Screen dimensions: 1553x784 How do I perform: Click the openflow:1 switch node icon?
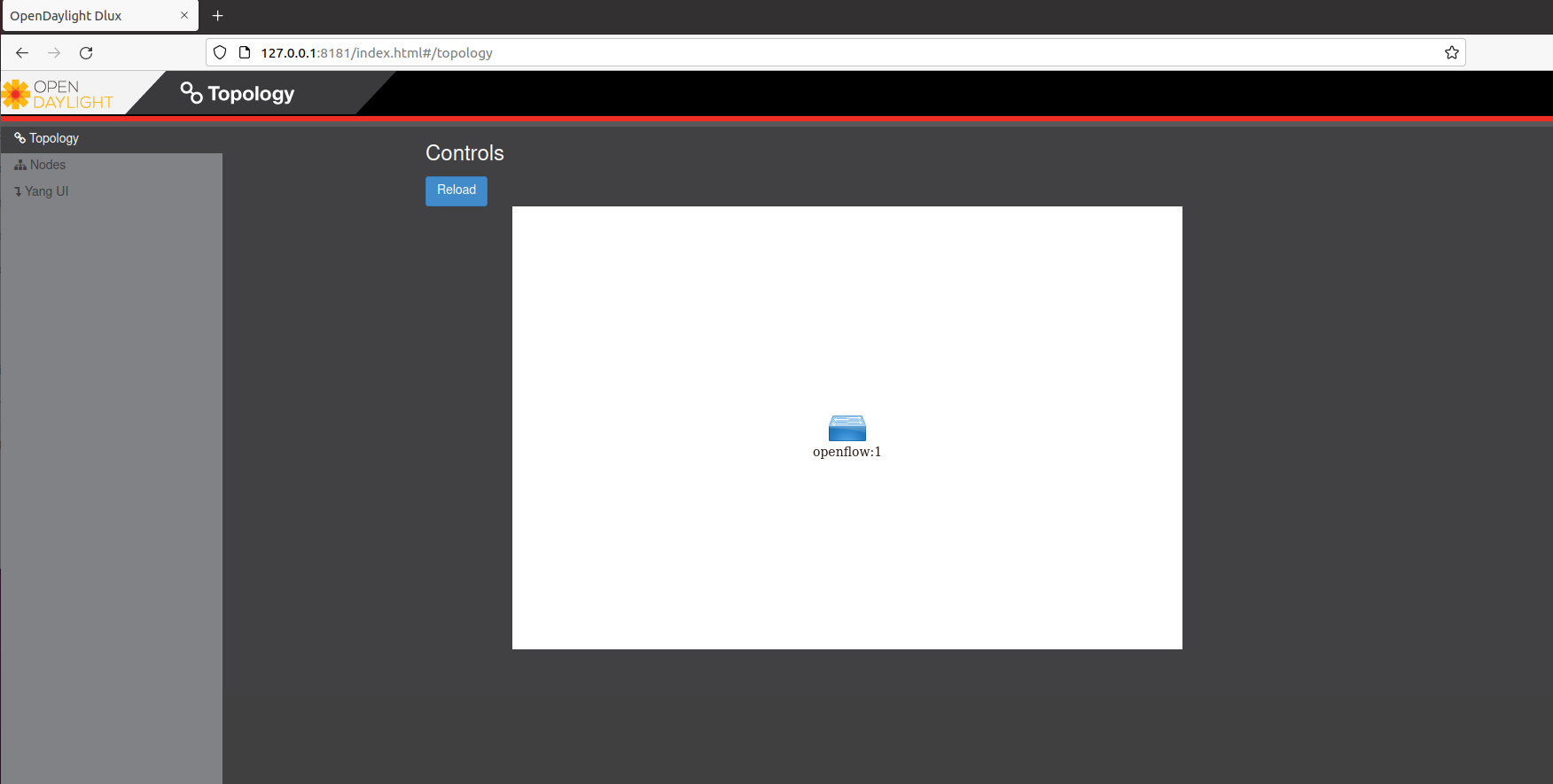tap(847, 428)
